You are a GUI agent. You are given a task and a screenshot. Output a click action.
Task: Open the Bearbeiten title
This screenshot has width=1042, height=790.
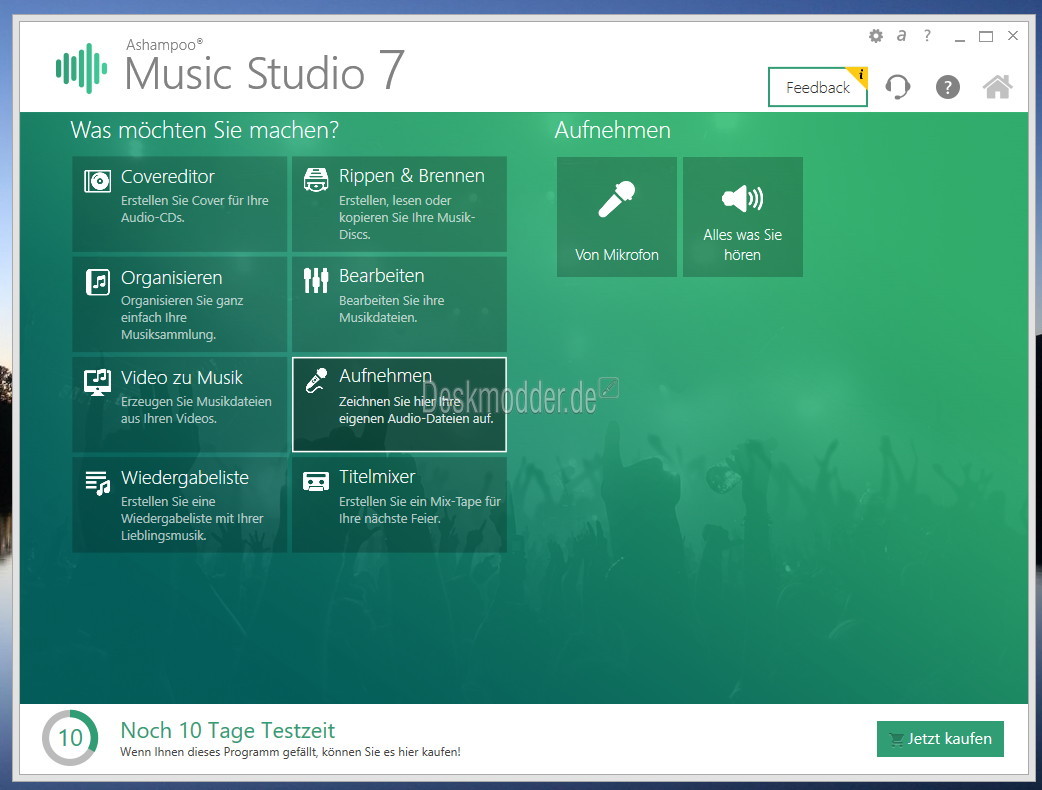click(381, 276)
